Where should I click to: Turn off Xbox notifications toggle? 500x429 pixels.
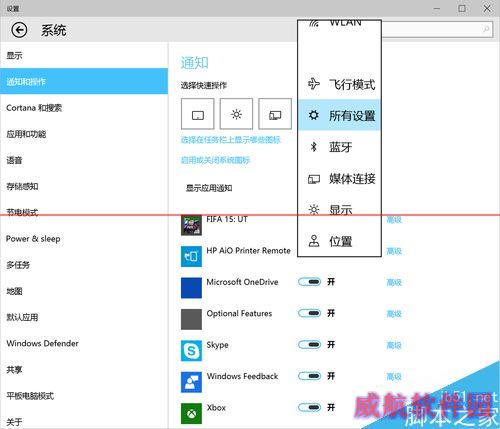309,407
